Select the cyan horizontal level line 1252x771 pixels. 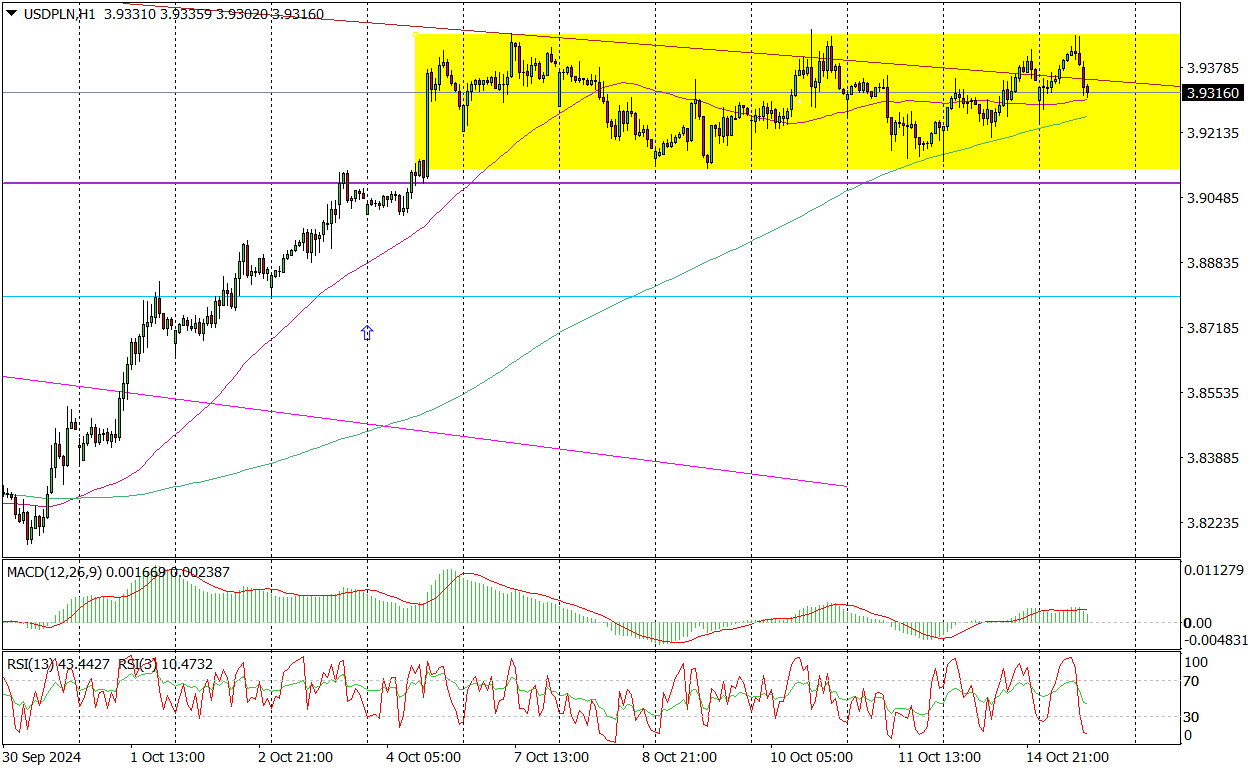pyautogui.click(x=590, y=296)
